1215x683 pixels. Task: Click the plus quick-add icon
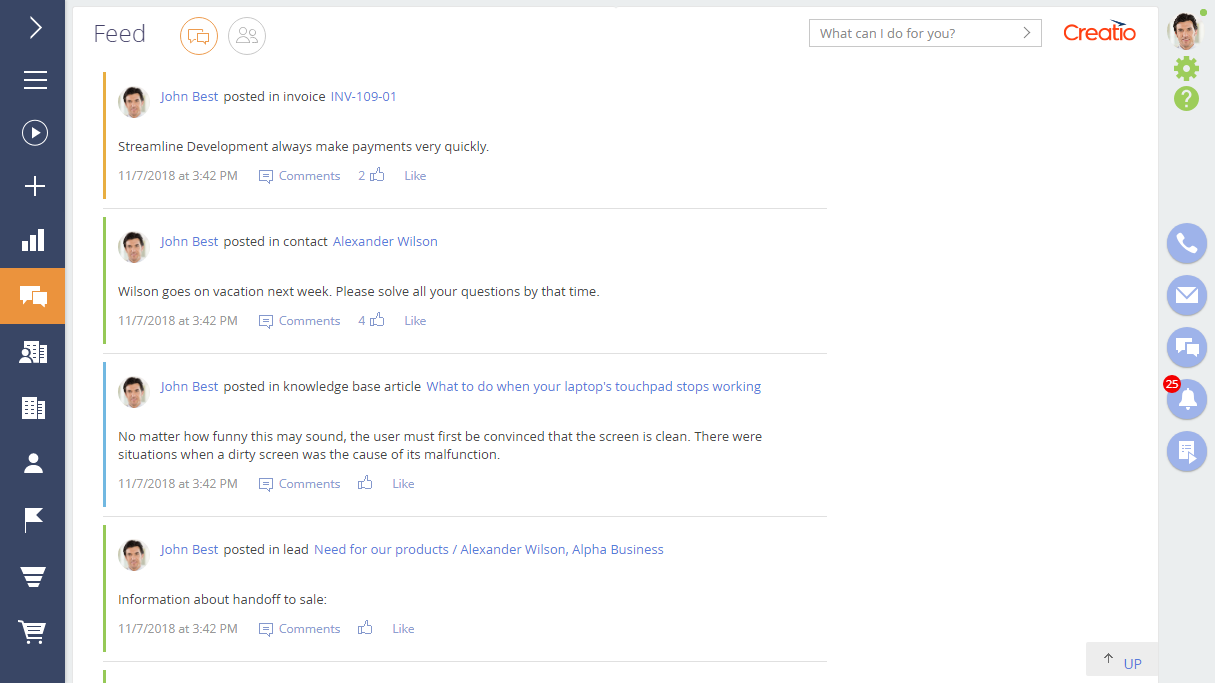[x=35, y=186]
